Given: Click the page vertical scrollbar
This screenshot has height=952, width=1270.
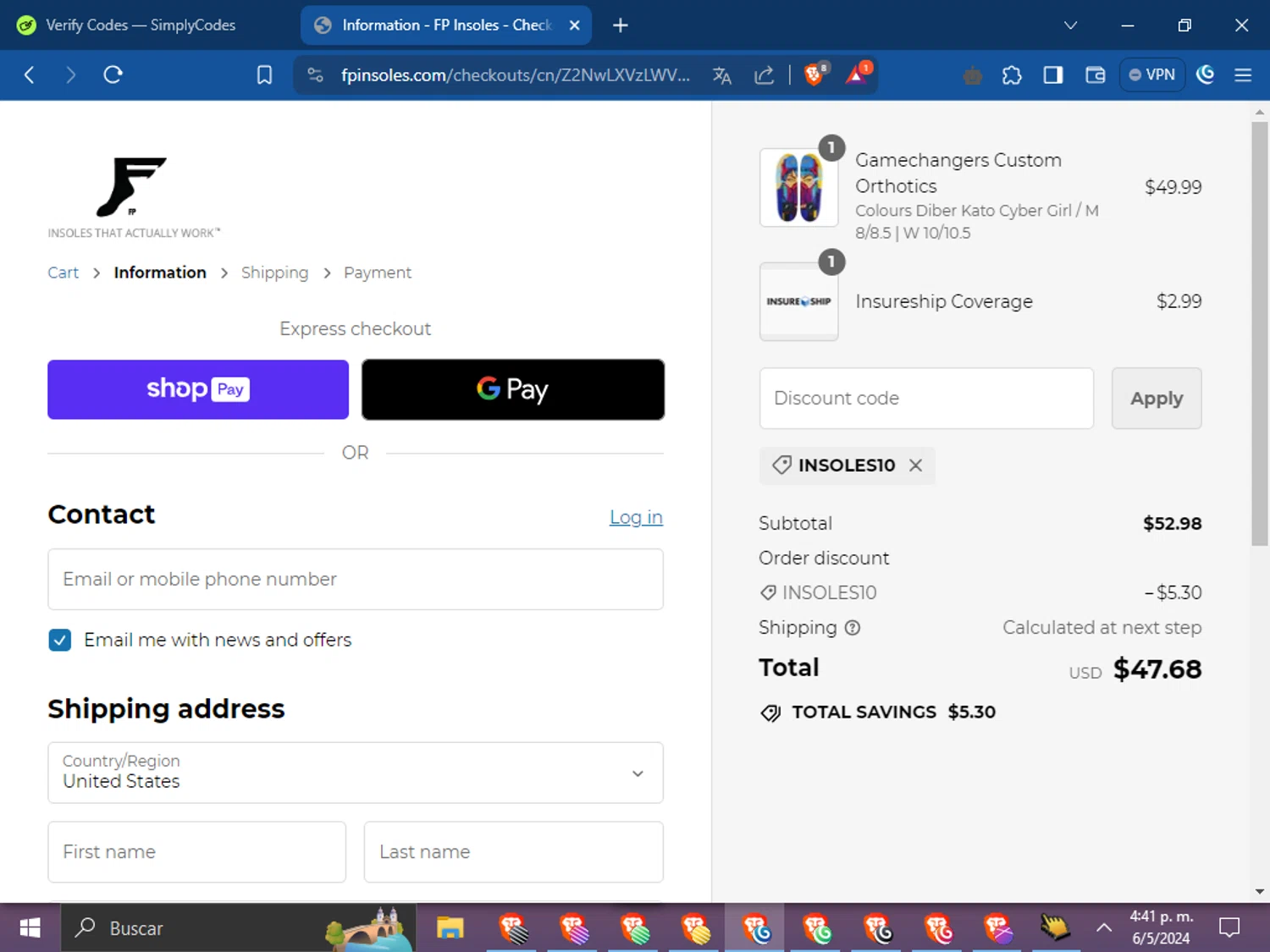Looking at the screenshot, I should pyautogui.click(x=1260, y=333).
